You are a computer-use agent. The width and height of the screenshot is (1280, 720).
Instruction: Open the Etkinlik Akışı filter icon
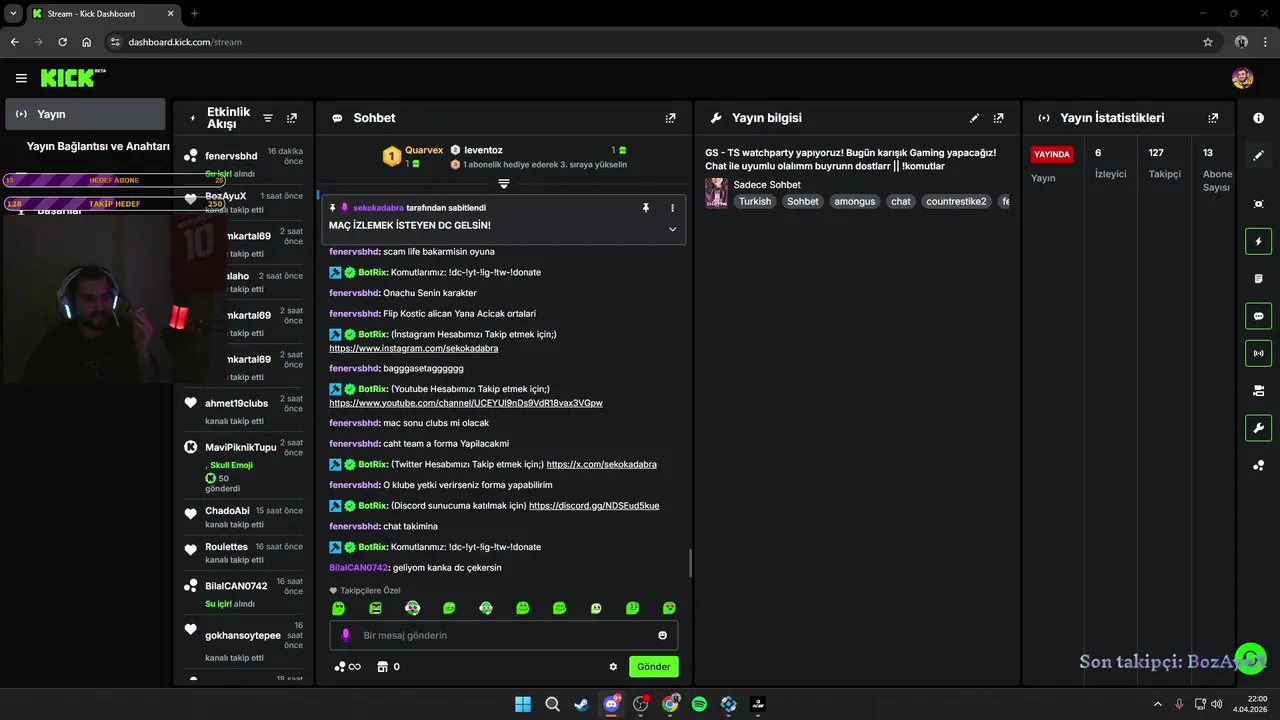point(268,118)
